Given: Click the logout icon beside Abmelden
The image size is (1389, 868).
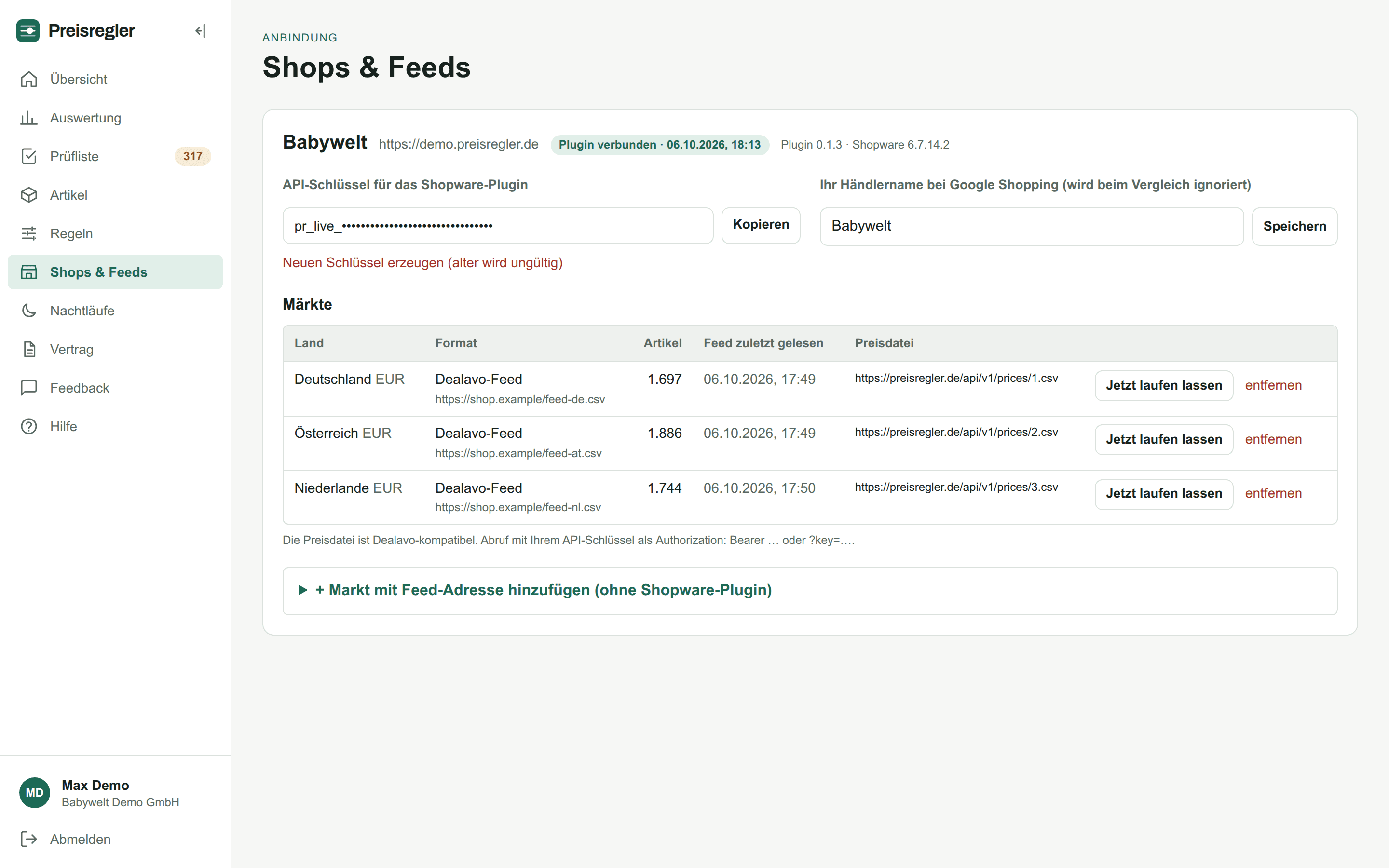Looking at the screenshot, I should 29,839.
